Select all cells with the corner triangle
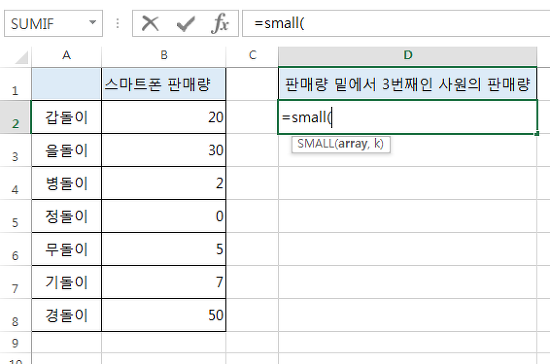This screenshot has width=550, height=364. [21, 58]
